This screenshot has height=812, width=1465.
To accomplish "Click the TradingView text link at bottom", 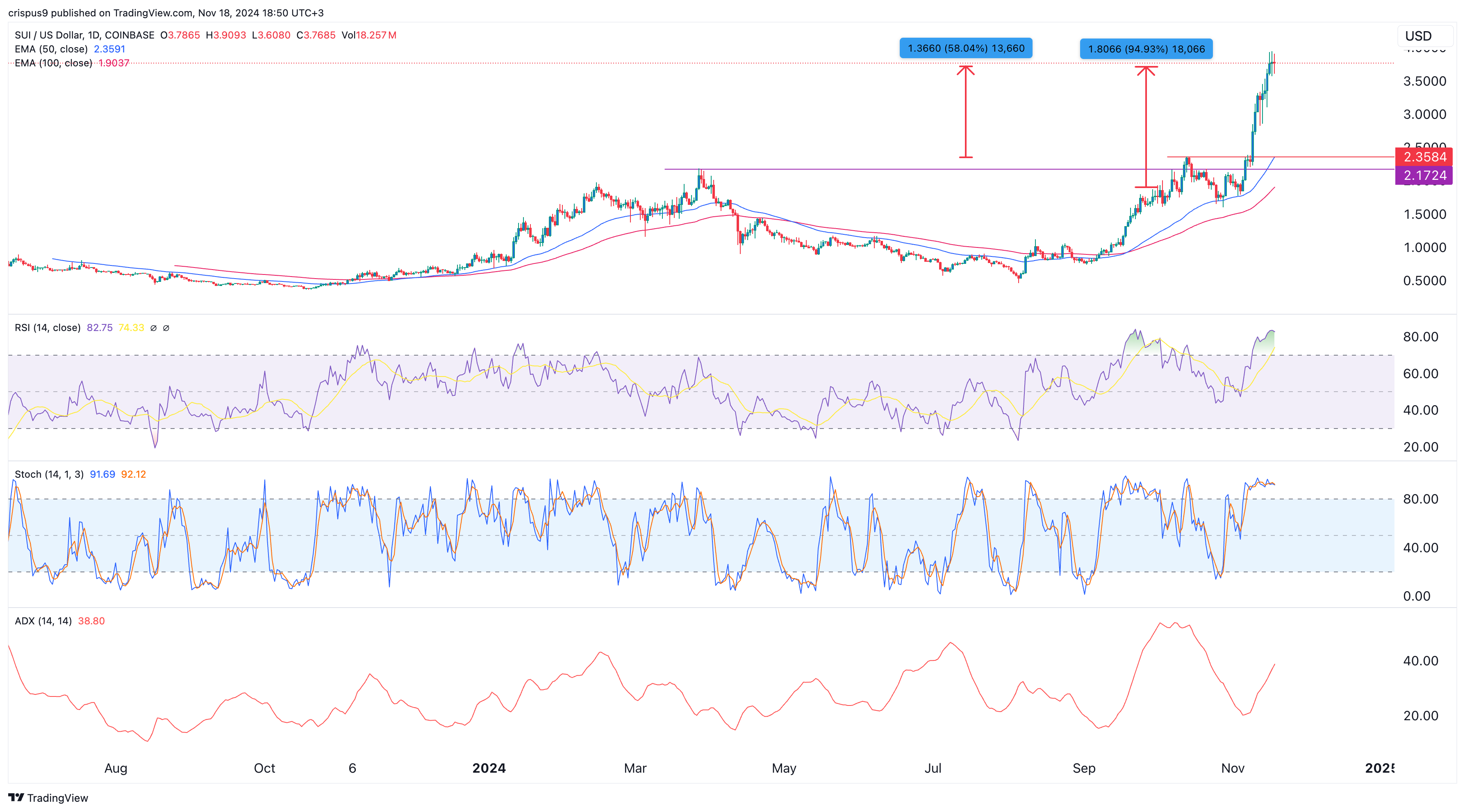I will click(x=57, y=798).
